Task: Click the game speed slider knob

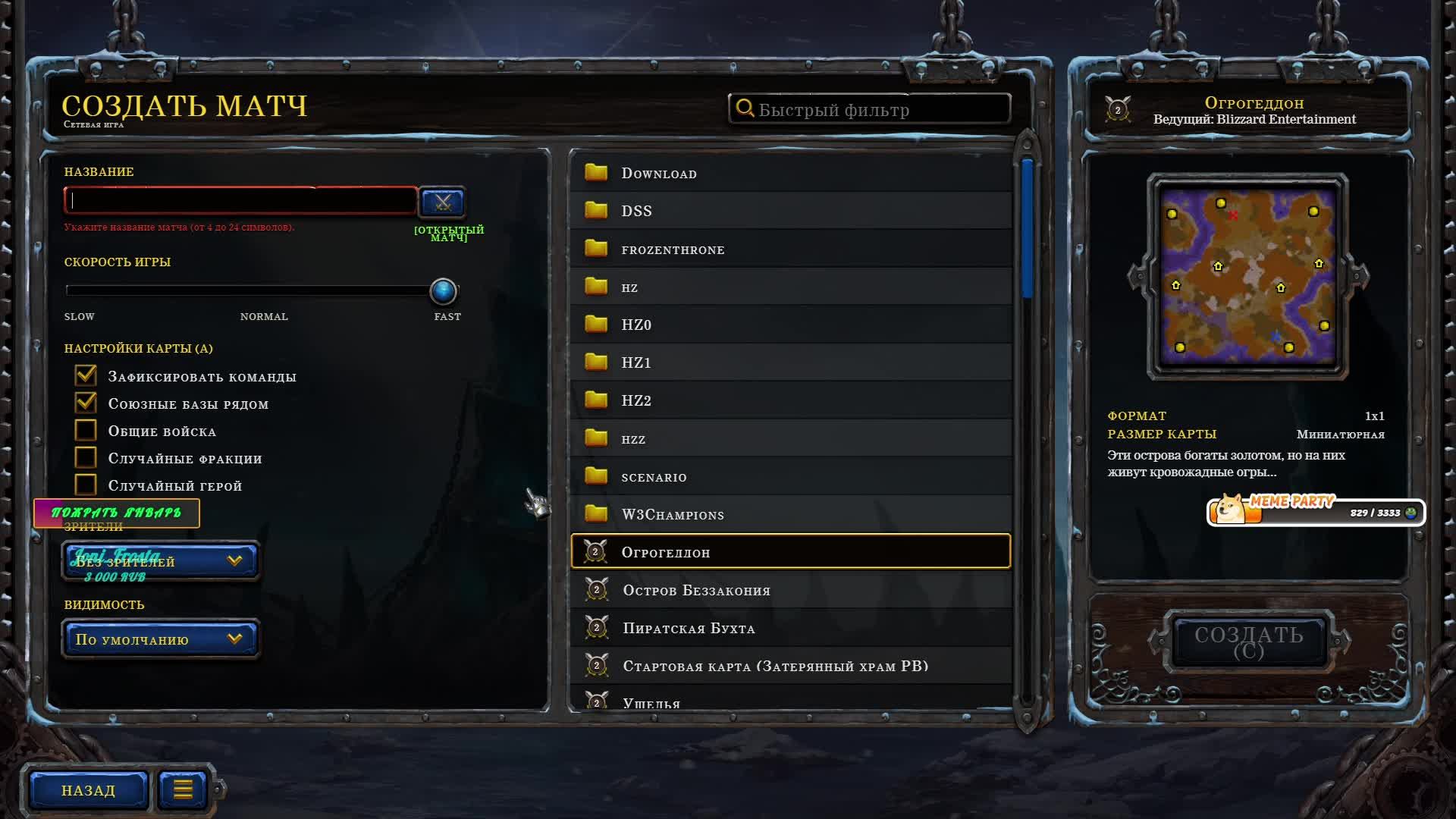Action: click(x=444, y=290)
